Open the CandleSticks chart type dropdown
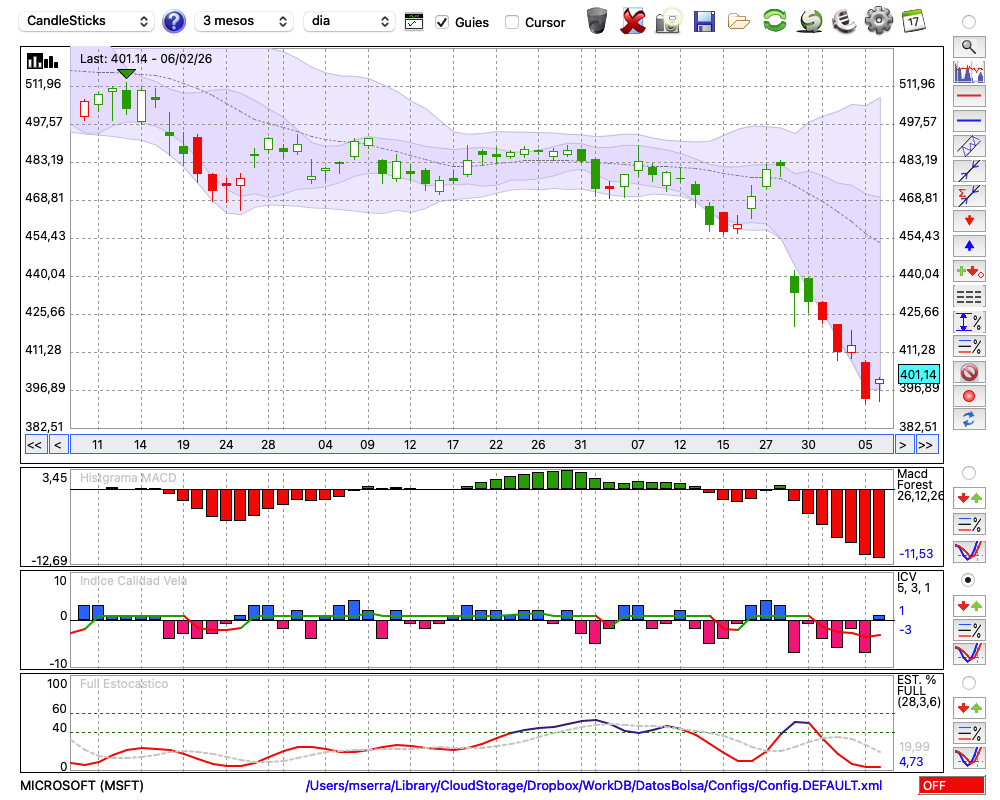This screenshot has width=1000, height=800. [x=87, y=21]
